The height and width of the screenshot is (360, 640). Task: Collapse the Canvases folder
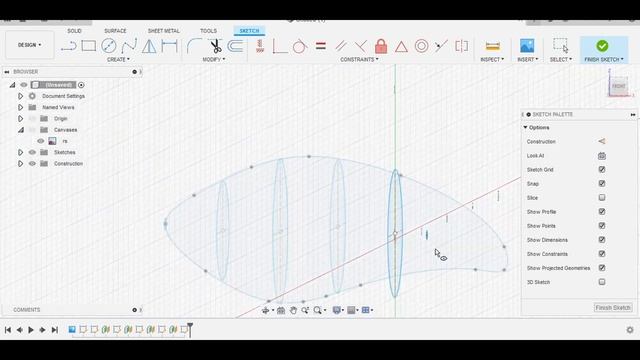[20, 130]
